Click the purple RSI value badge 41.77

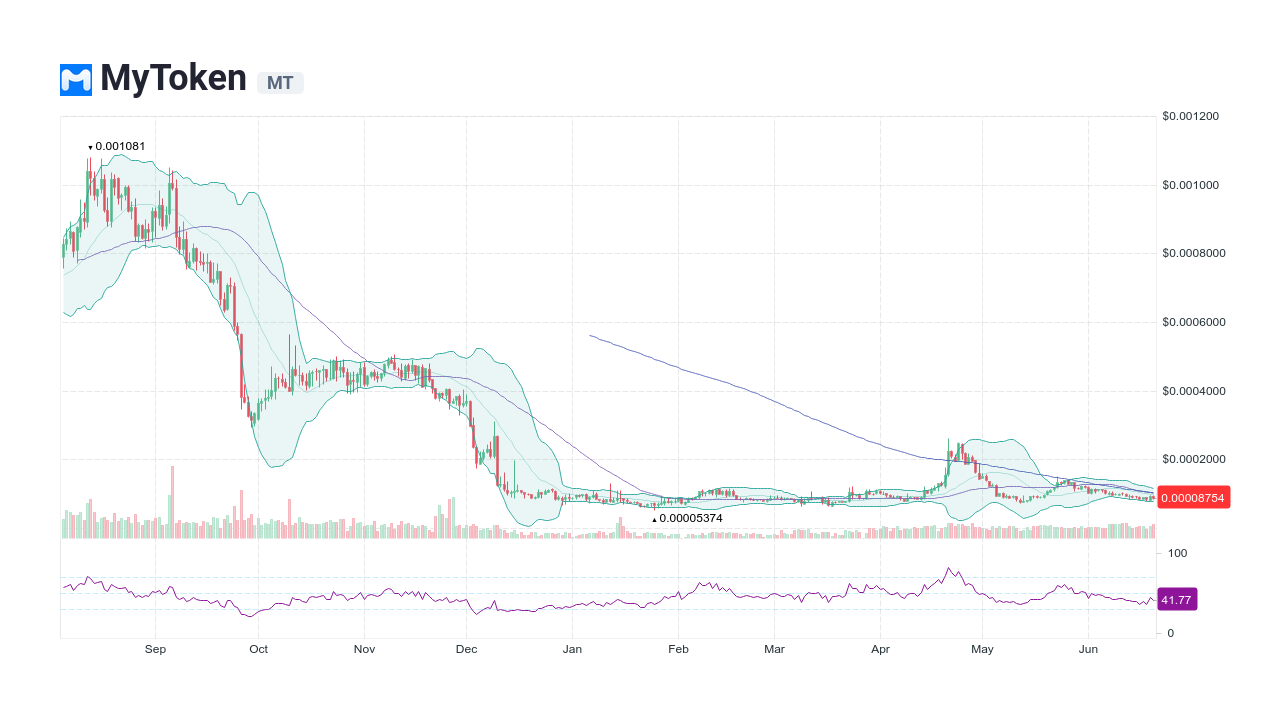coord(1175,599)
